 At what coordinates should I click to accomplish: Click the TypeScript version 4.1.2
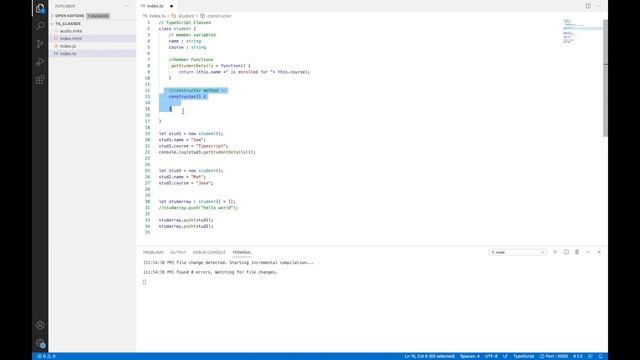click(x=578, y=356)
